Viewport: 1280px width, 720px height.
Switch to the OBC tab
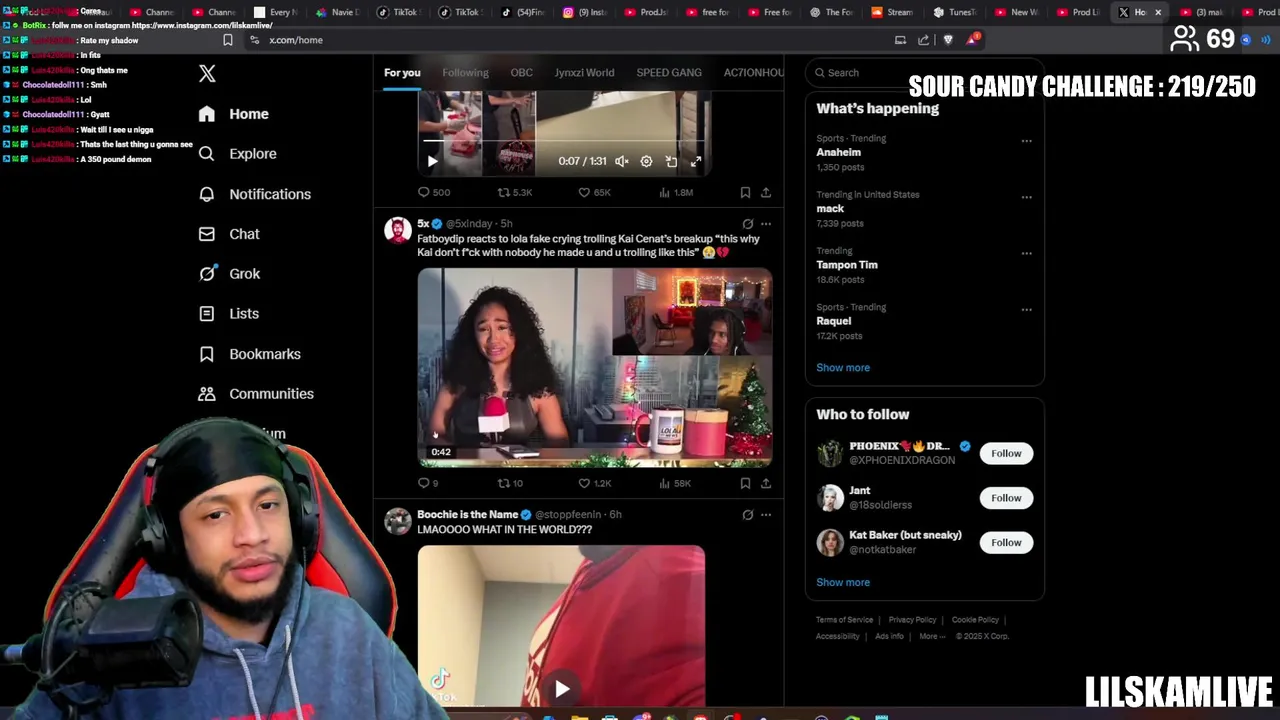coord(521,73)
